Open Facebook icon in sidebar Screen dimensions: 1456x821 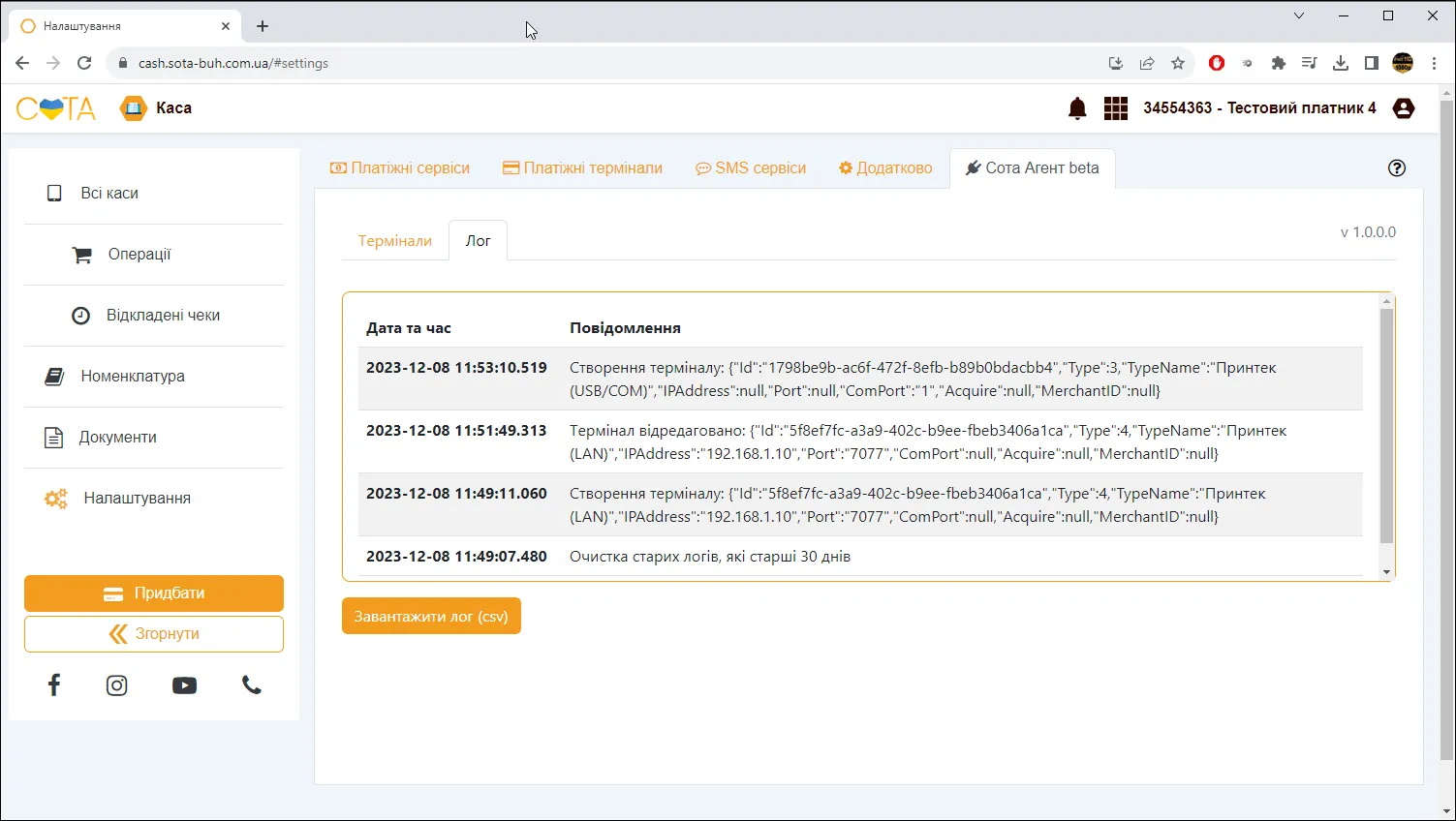pyautogui.click(x=54, y=685)
